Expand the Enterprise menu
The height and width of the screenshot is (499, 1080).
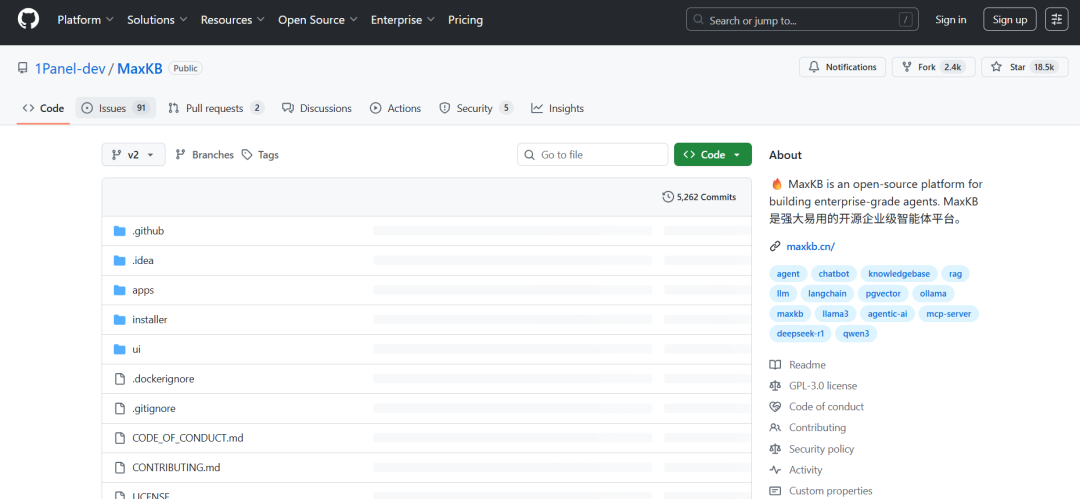(403, 20)
